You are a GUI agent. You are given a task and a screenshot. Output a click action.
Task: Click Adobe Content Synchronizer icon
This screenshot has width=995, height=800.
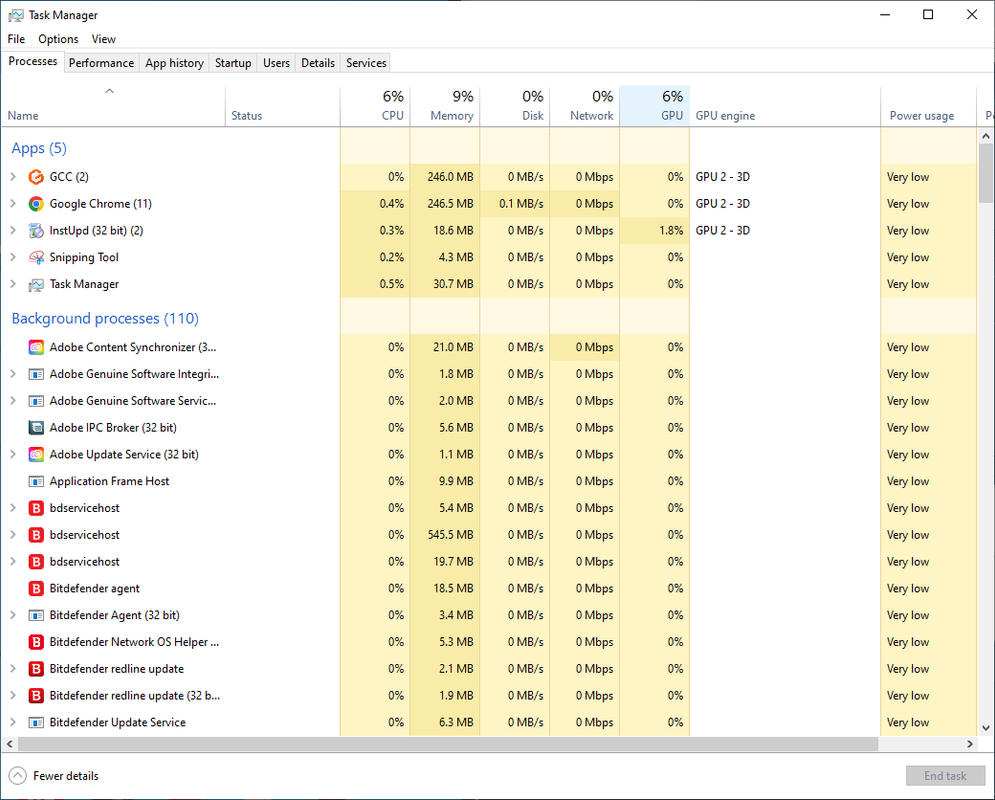36,347
